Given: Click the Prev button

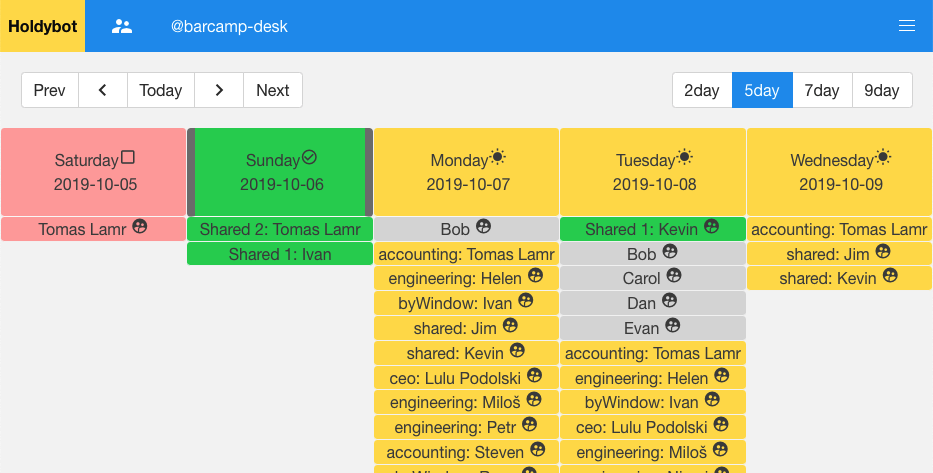Looking at the screenshot, I should click(50, 90).
